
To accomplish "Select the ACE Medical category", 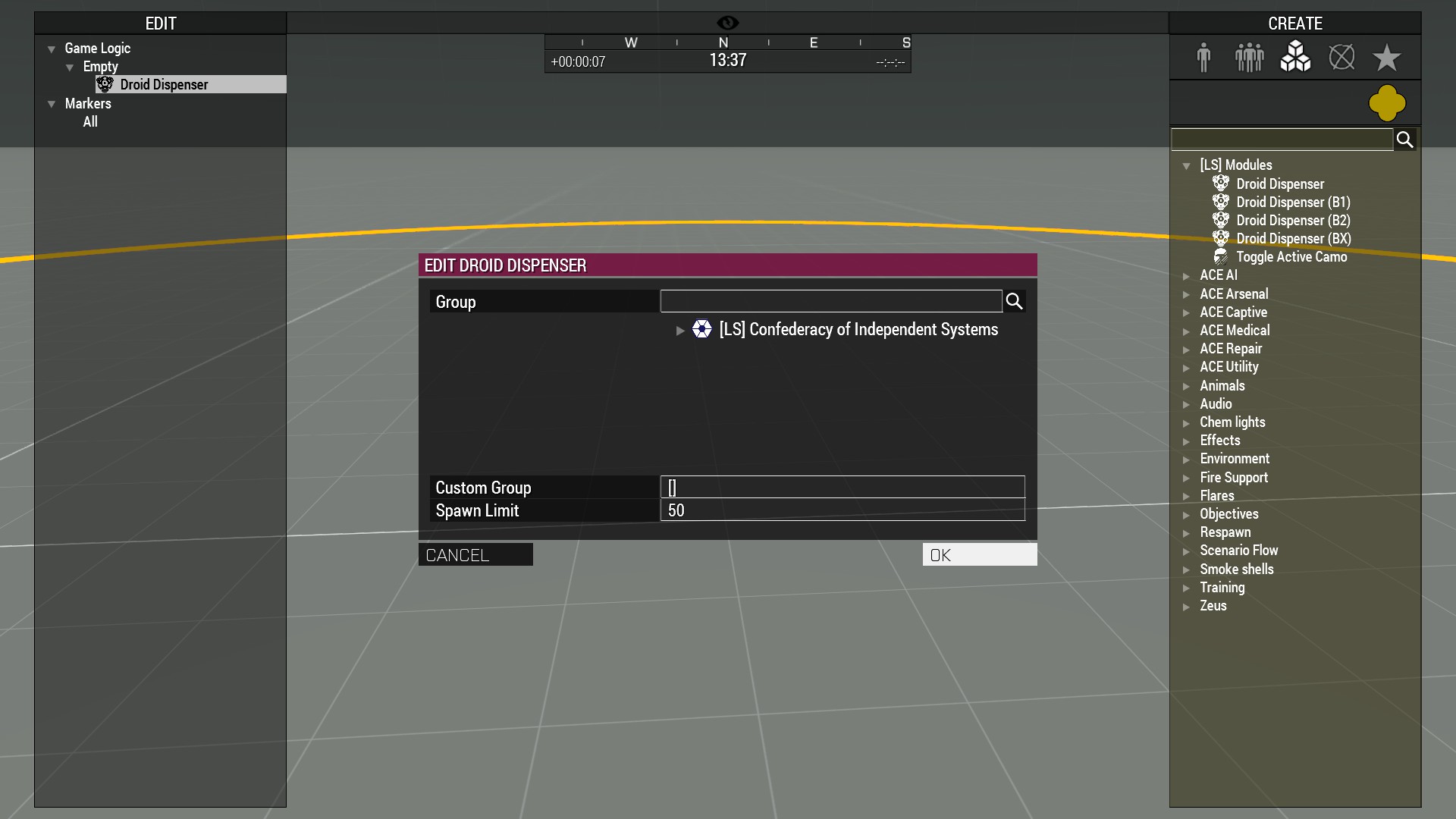I will [x=1234, y=330].
